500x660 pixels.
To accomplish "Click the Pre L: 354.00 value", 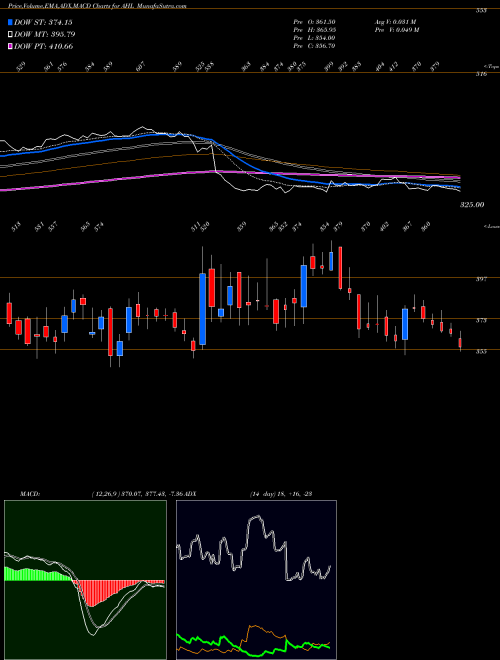I will click(314, 38).
